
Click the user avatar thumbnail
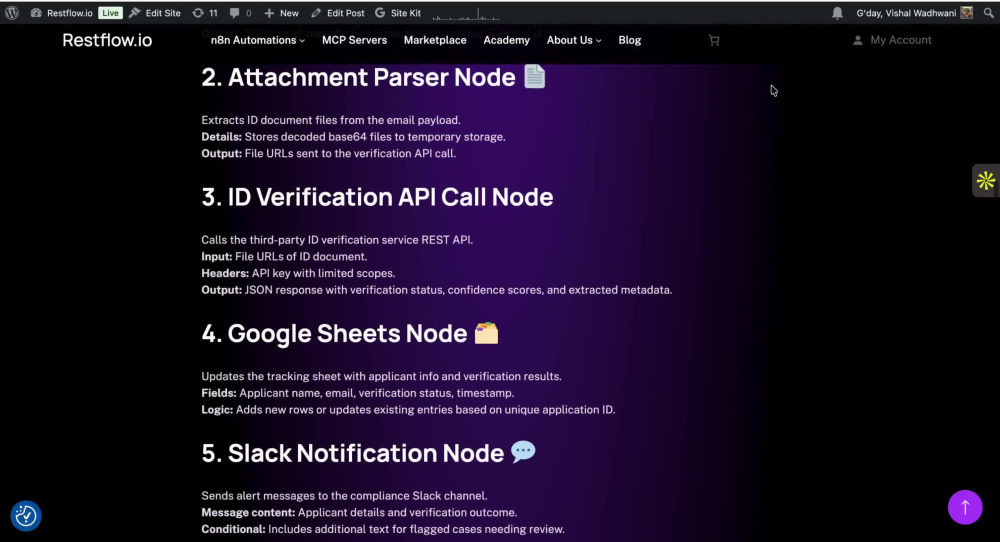click(967, 13)
